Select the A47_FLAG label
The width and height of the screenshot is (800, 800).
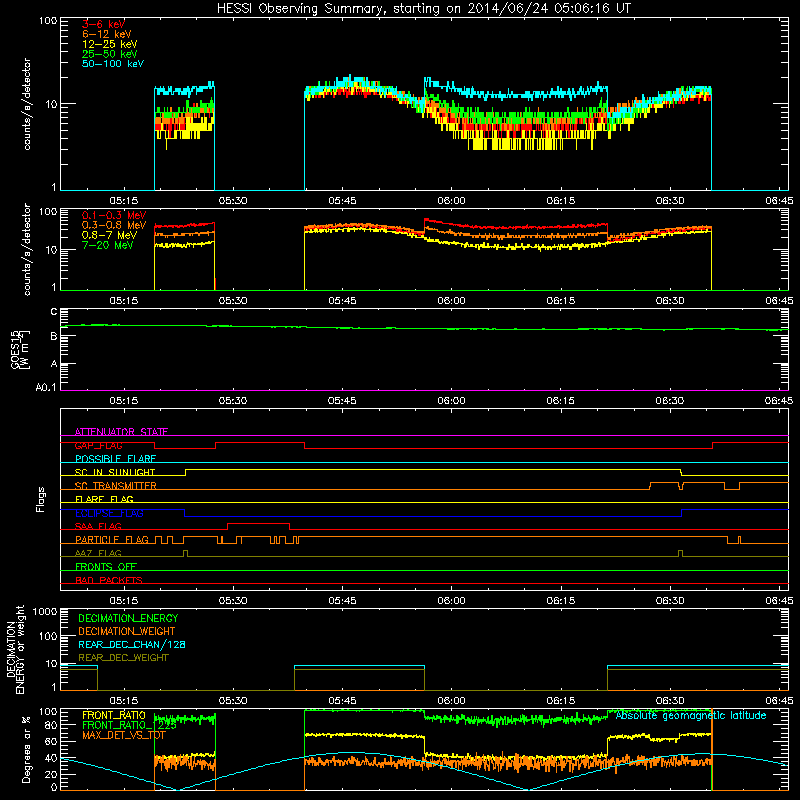click(98, 553)
